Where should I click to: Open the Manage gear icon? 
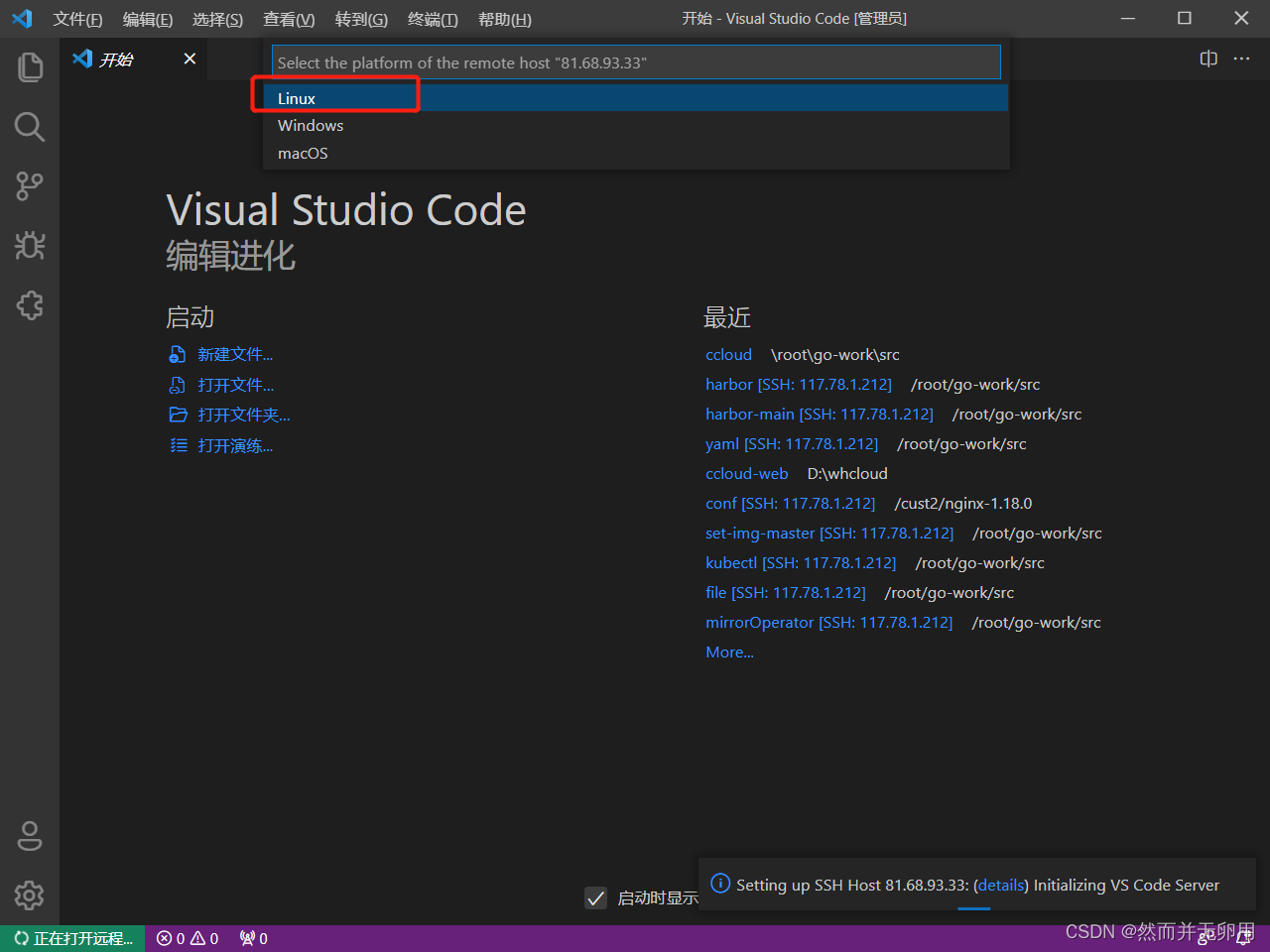point(30,895)
